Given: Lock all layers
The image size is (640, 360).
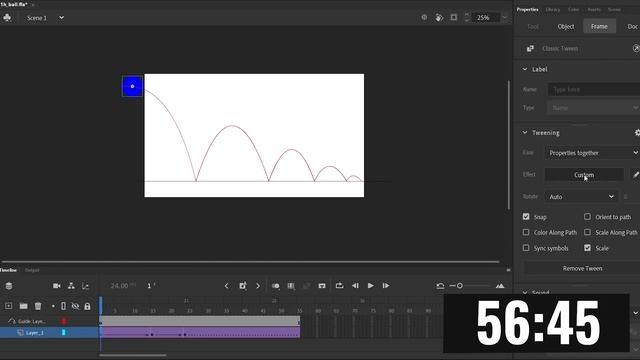Looking at the screenshot, I should 87,306.
